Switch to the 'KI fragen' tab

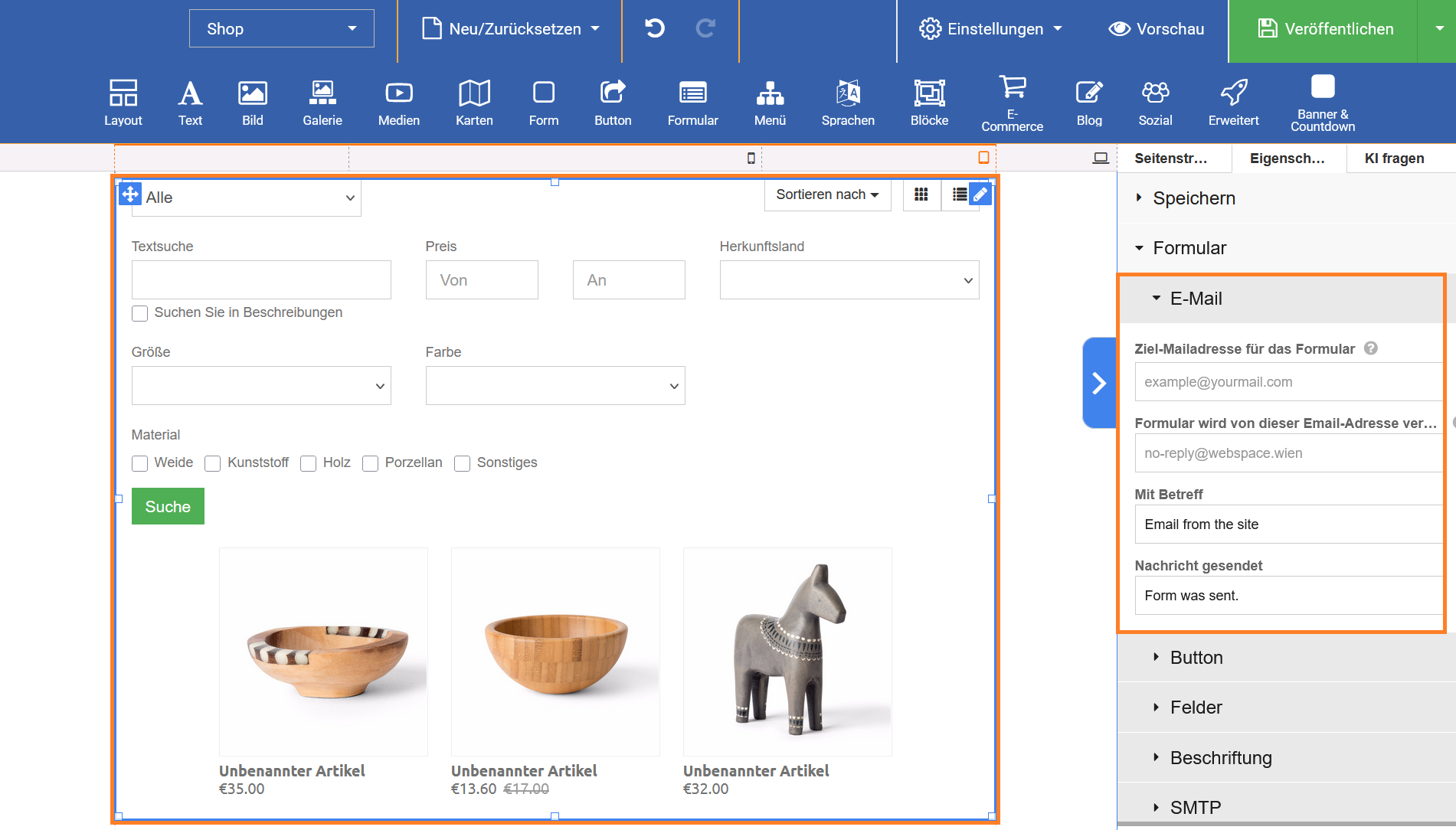pos(1394,158)
